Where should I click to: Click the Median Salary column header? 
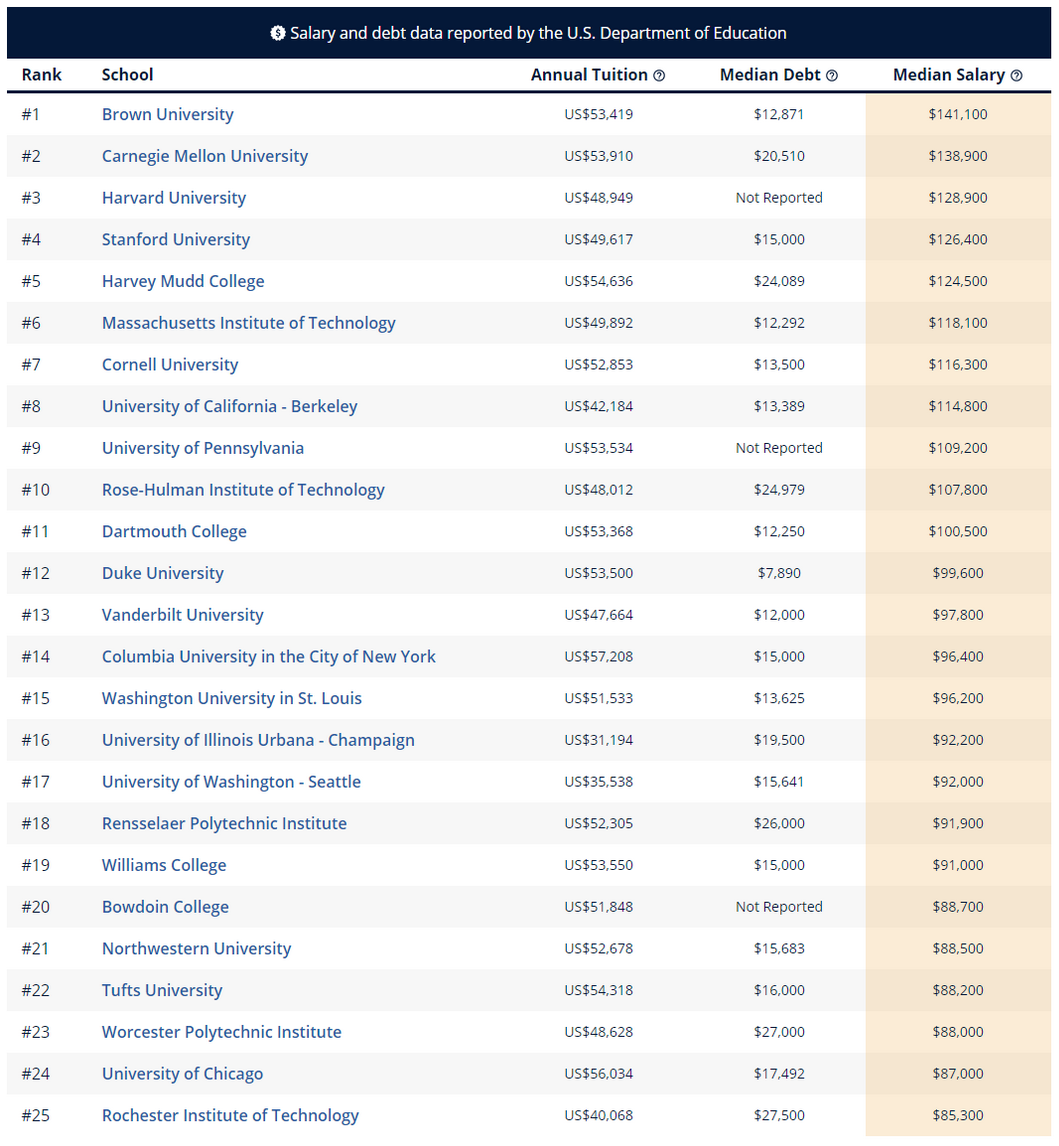coord(949,75)
